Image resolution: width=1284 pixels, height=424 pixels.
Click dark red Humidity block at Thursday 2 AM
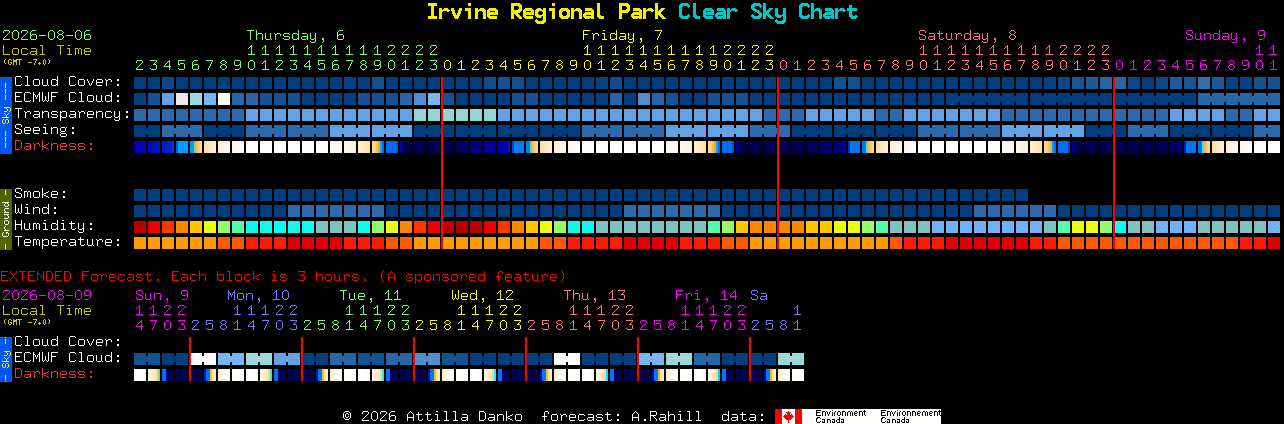point(140,227)
